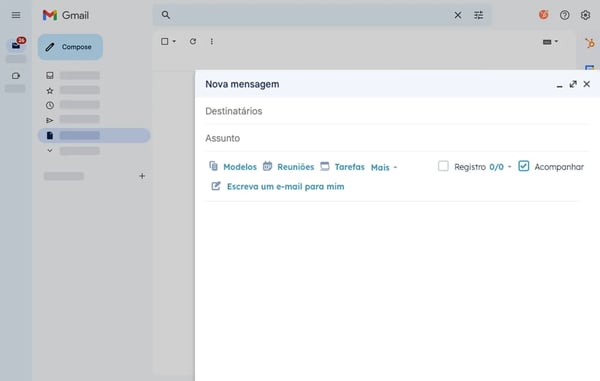Open Modelos templates in the compose window
The height and width of the screenshot is (381, 600).
233,167
